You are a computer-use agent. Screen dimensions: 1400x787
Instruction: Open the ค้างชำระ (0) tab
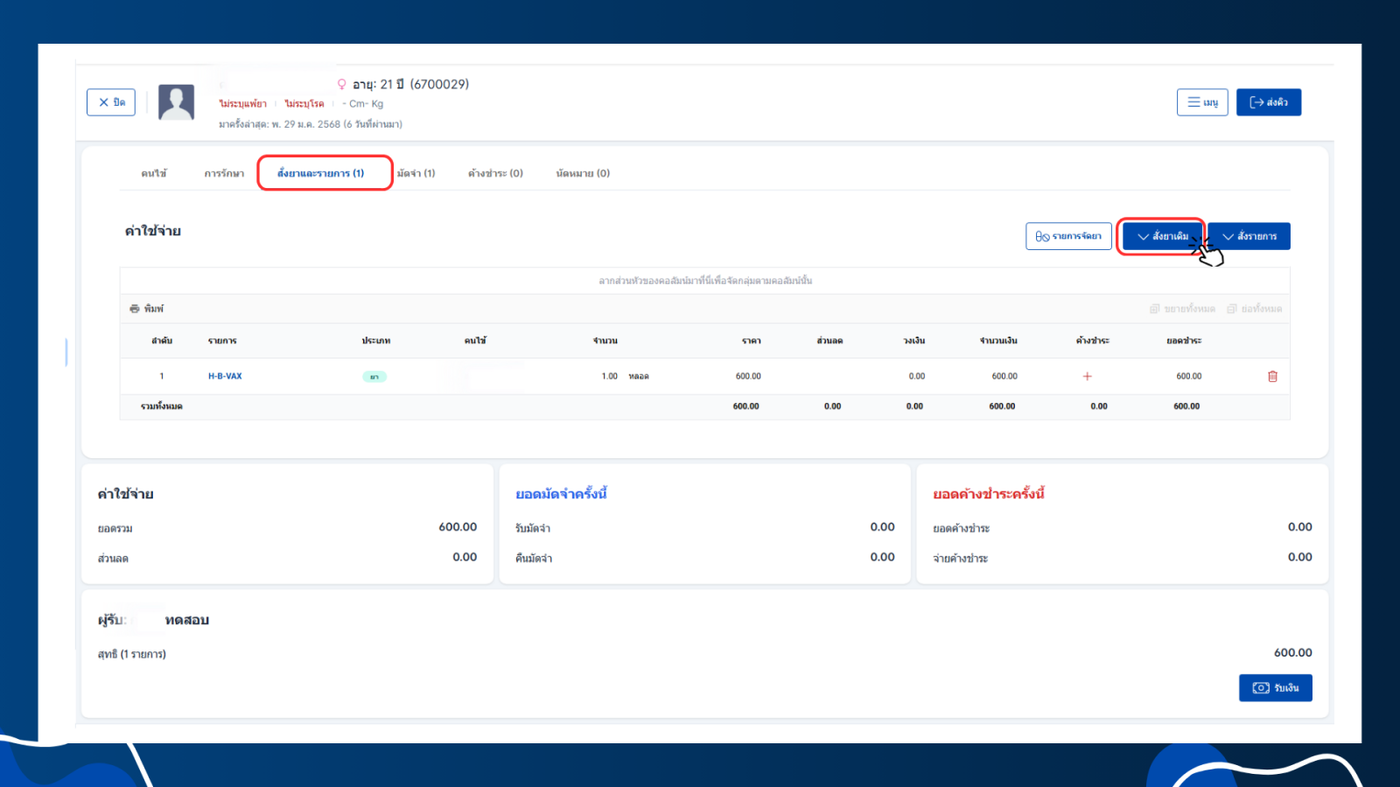[495, 173]
